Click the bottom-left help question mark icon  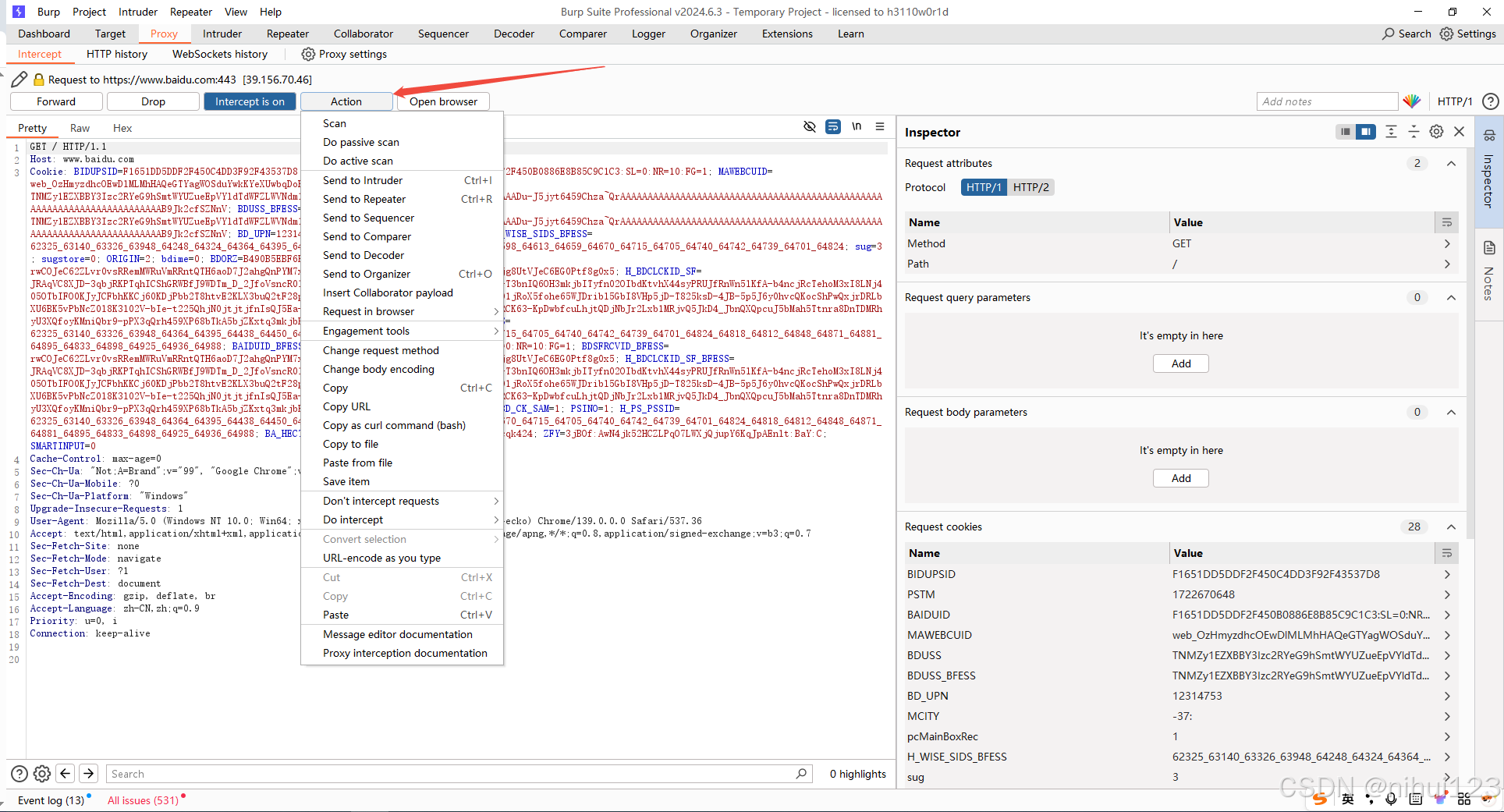point(20,774)
